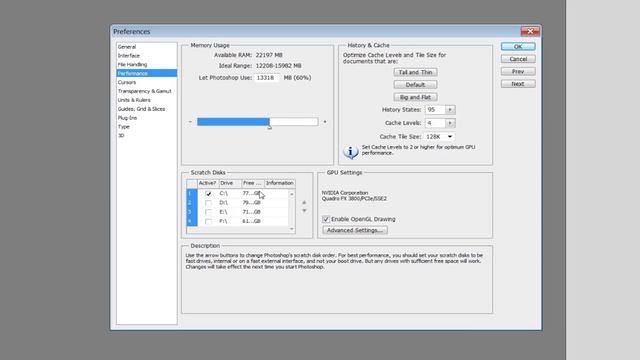Click the plus icon right of memory slider

pos(325,122)
